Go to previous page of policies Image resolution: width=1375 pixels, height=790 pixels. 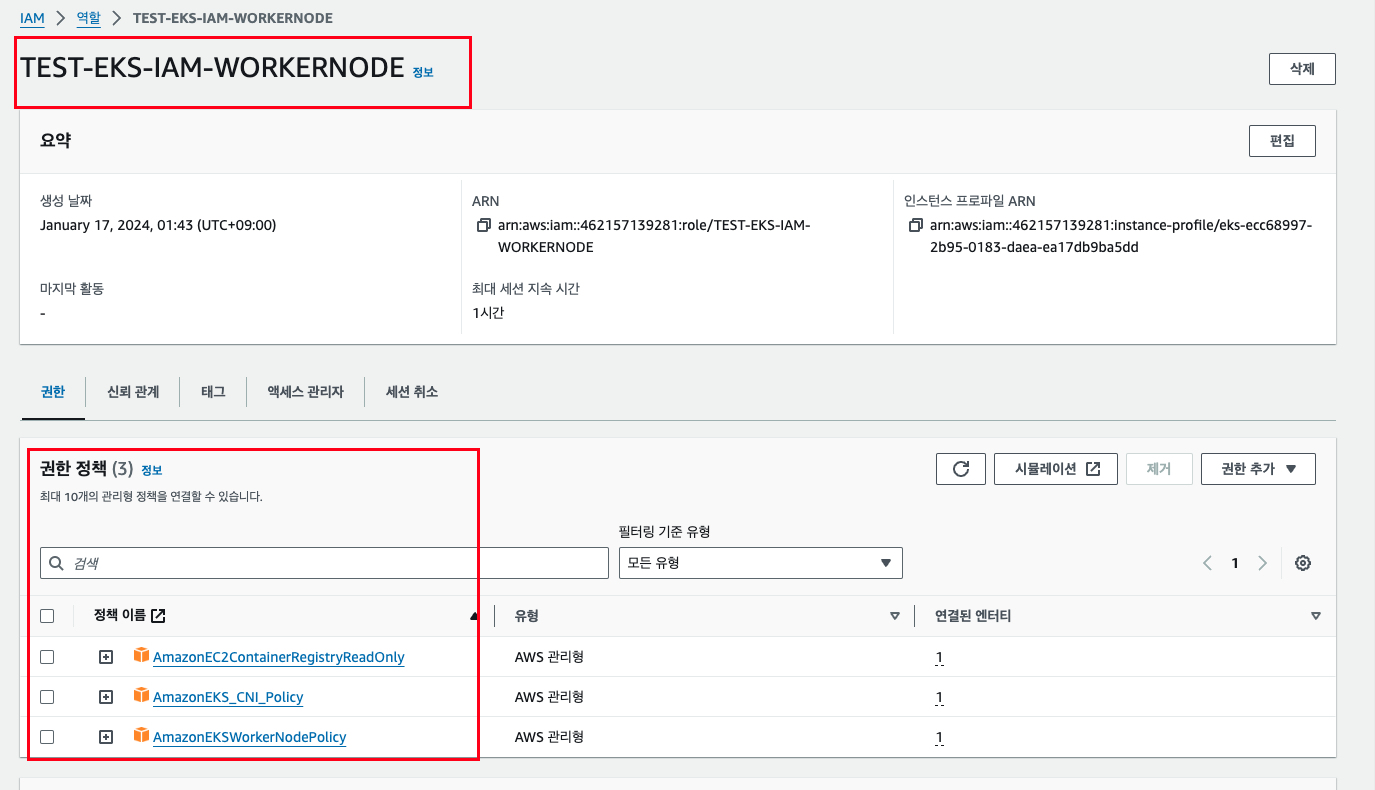click(1207, 563)
